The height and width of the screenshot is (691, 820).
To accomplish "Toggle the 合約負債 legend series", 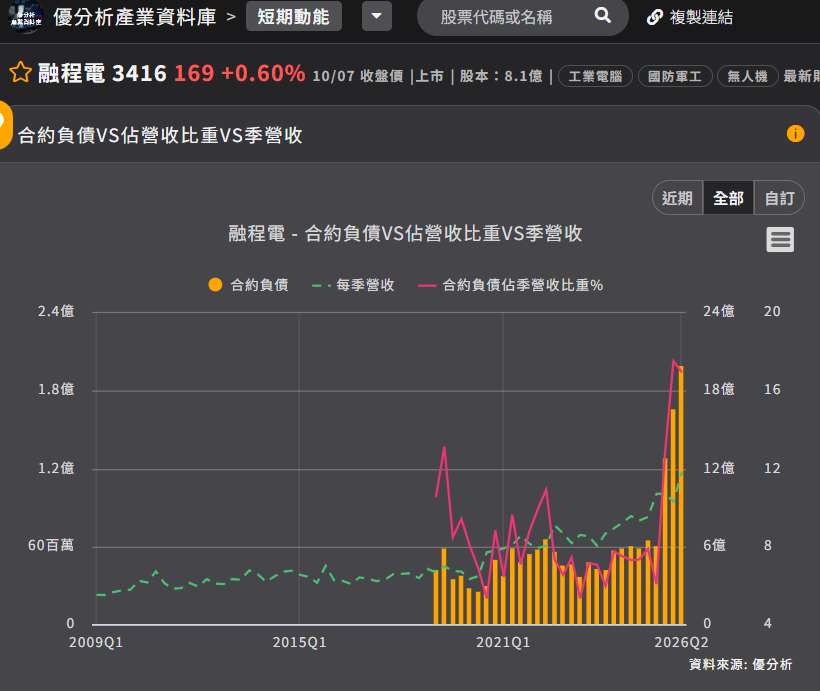I will pyautogui.click(x=248, y=285).
